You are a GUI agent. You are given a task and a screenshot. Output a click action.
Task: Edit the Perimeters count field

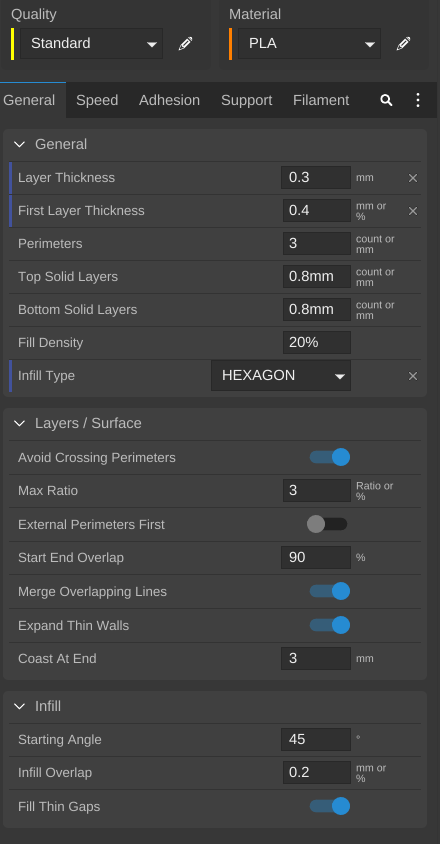click(317, 243)
